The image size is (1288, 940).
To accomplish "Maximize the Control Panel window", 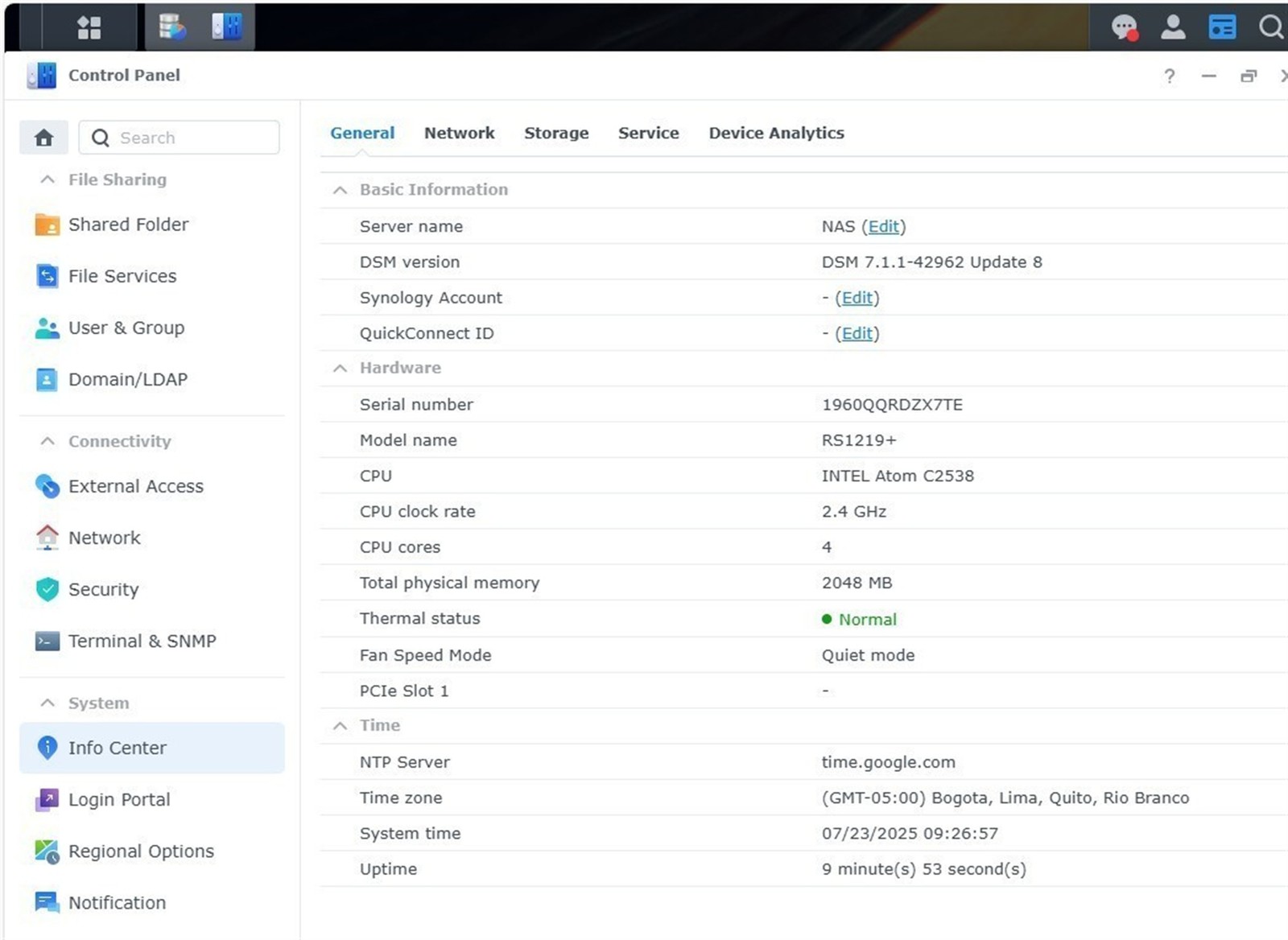I will (1249, 76).
